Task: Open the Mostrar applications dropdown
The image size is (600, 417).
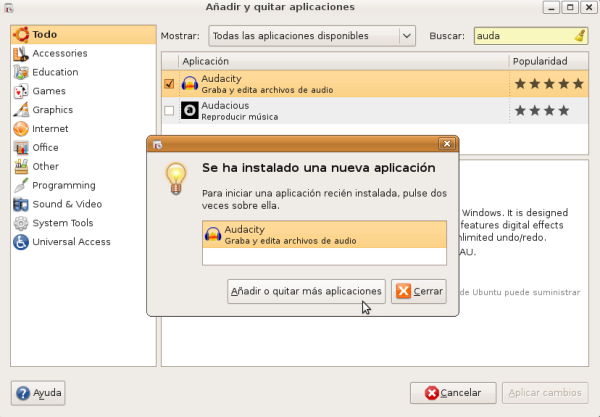Action: click(x=311, y=36)
